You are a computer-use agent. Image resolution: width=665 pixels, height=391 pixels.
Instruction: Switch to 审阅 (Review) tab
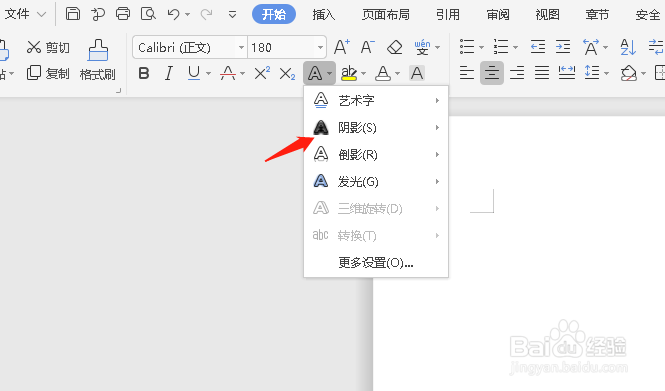[497, 14]
